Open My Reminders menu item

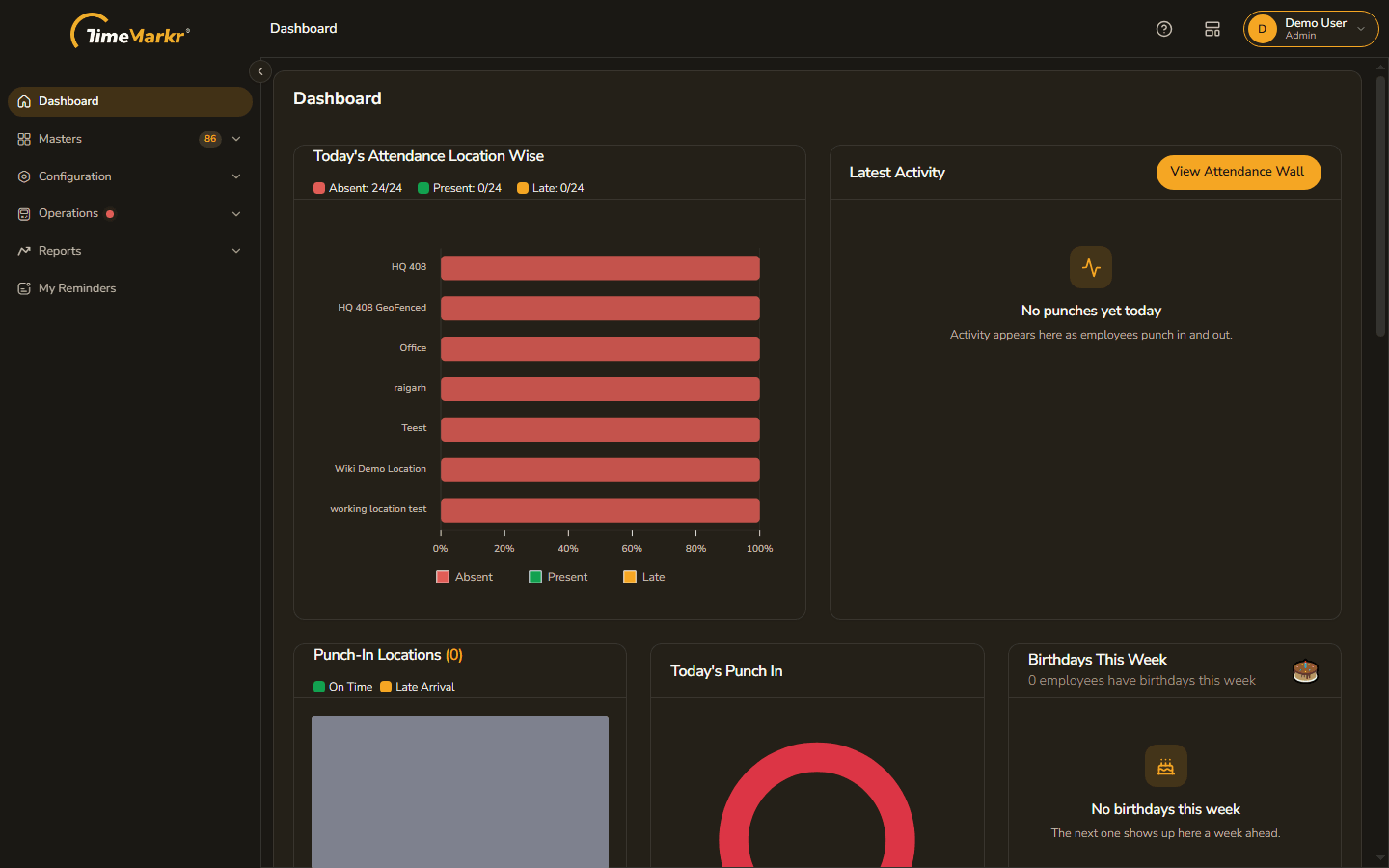click(x=130, y=288)
